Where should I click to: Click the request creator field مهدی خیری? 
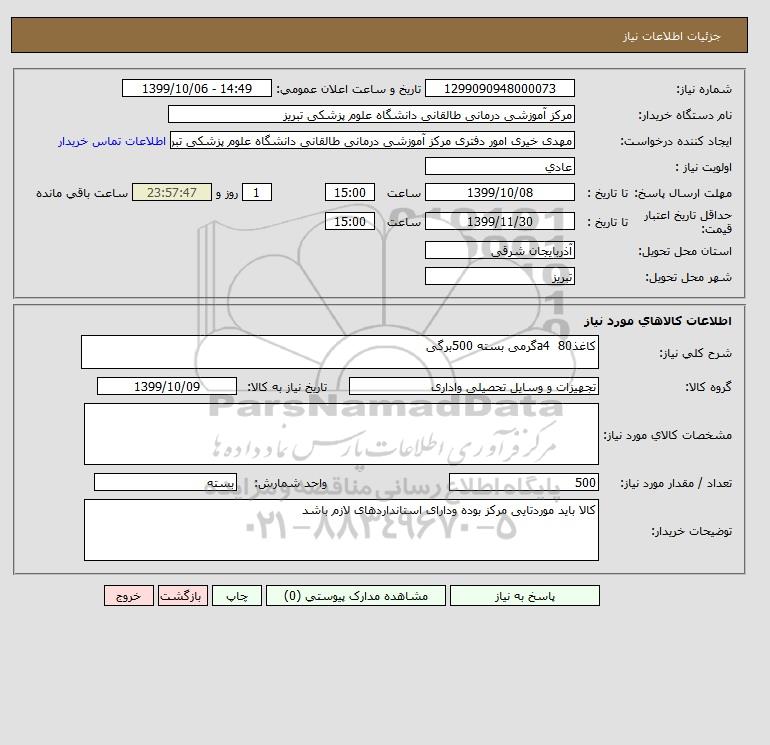coord(372,140)
